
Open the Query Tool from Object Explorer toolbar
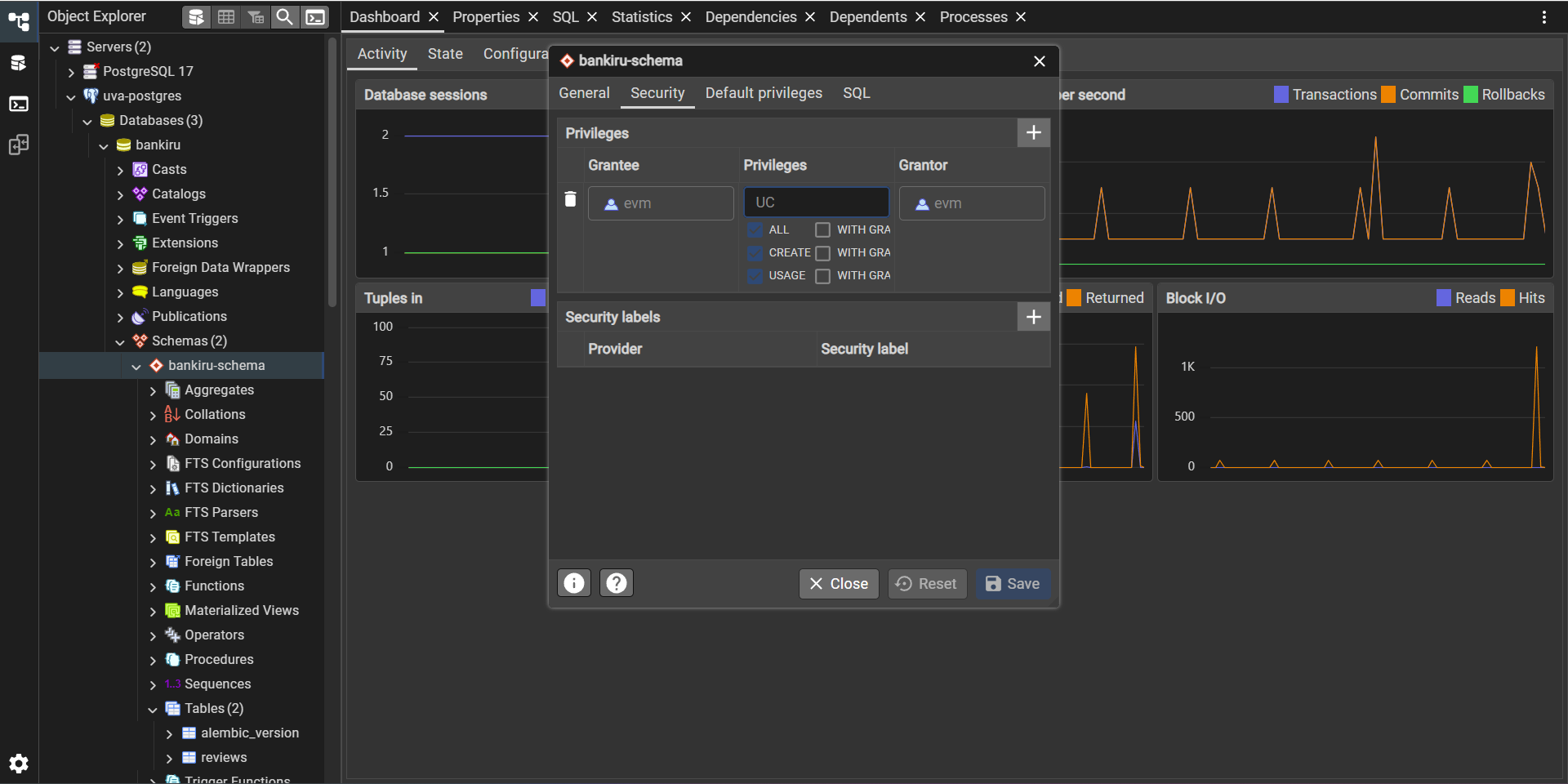click(x=196, y=16)
